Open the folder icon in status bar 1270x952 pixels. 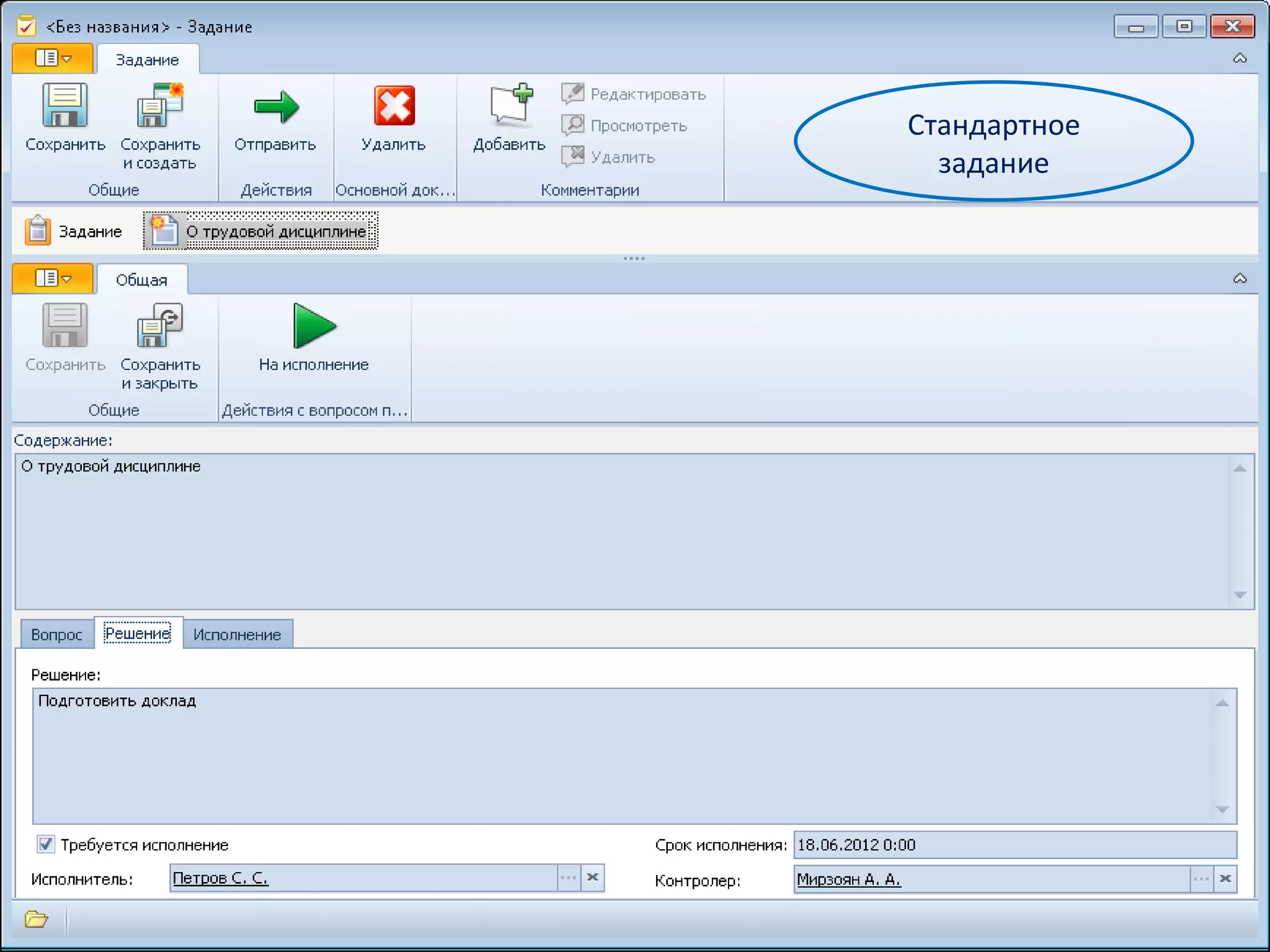tap(36, 919)
